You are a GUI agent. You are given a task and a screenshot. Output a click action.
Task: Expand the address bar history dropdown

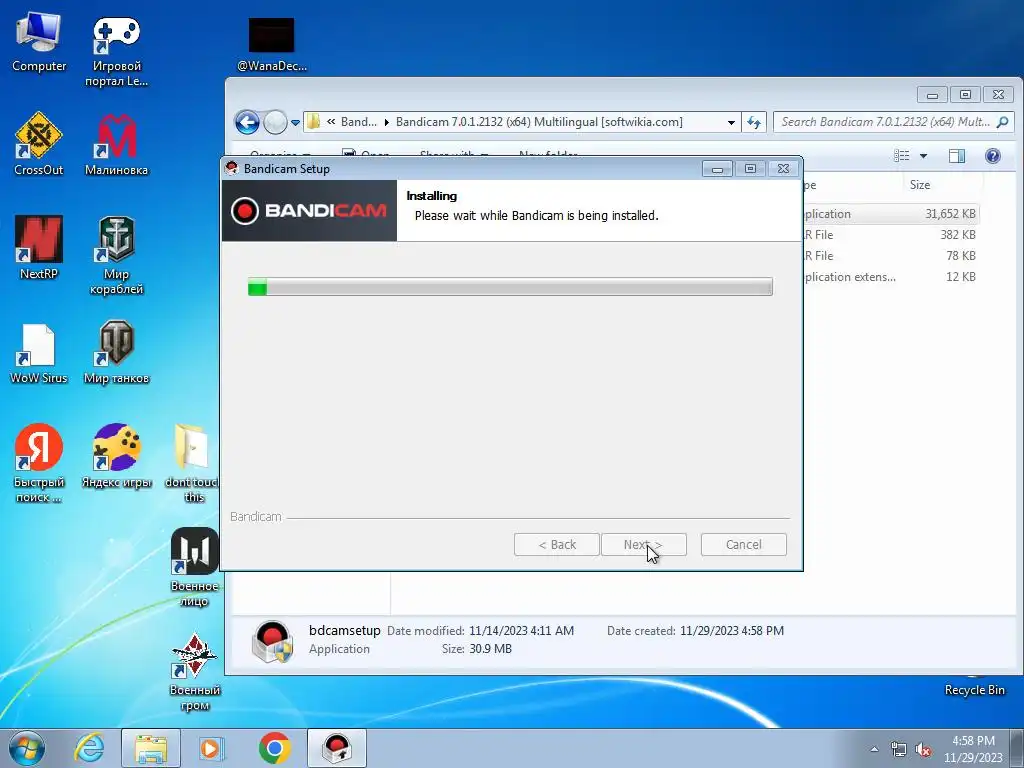pyautogui.click(x=731, y=122)
